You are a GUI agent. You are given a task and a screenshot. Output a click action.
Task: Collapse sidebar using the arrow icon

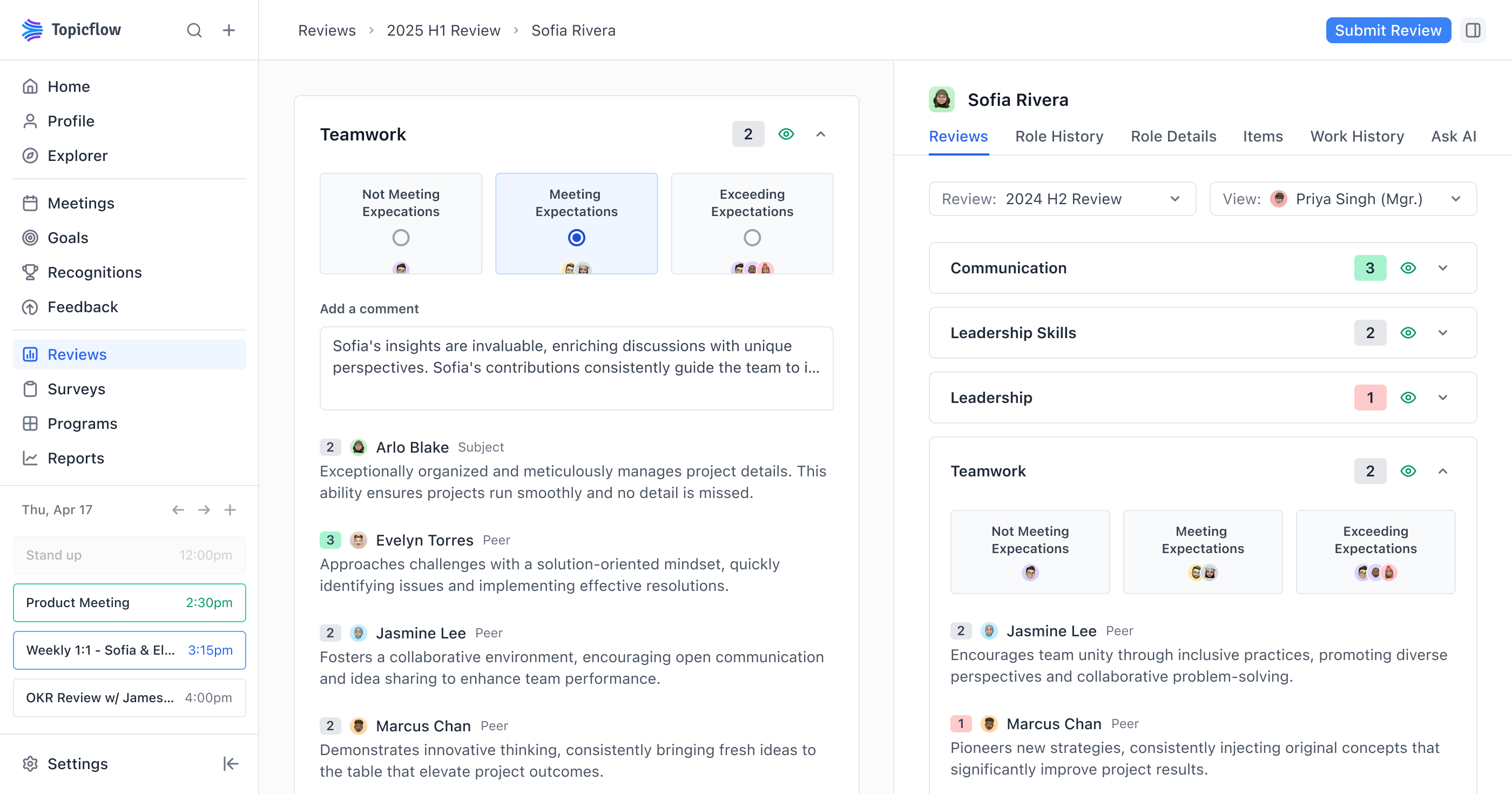tap(230, 763)
